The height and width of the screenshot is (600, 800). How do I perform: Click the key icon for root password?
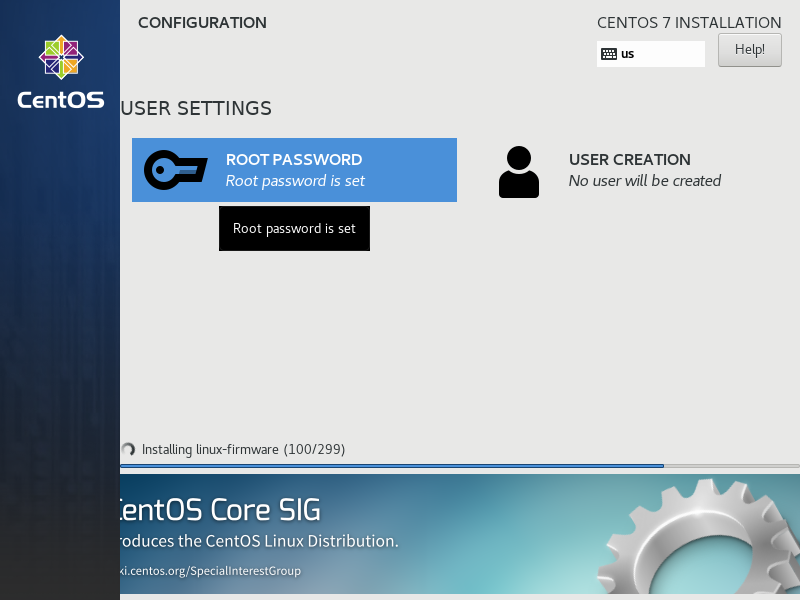pos(176,170)
